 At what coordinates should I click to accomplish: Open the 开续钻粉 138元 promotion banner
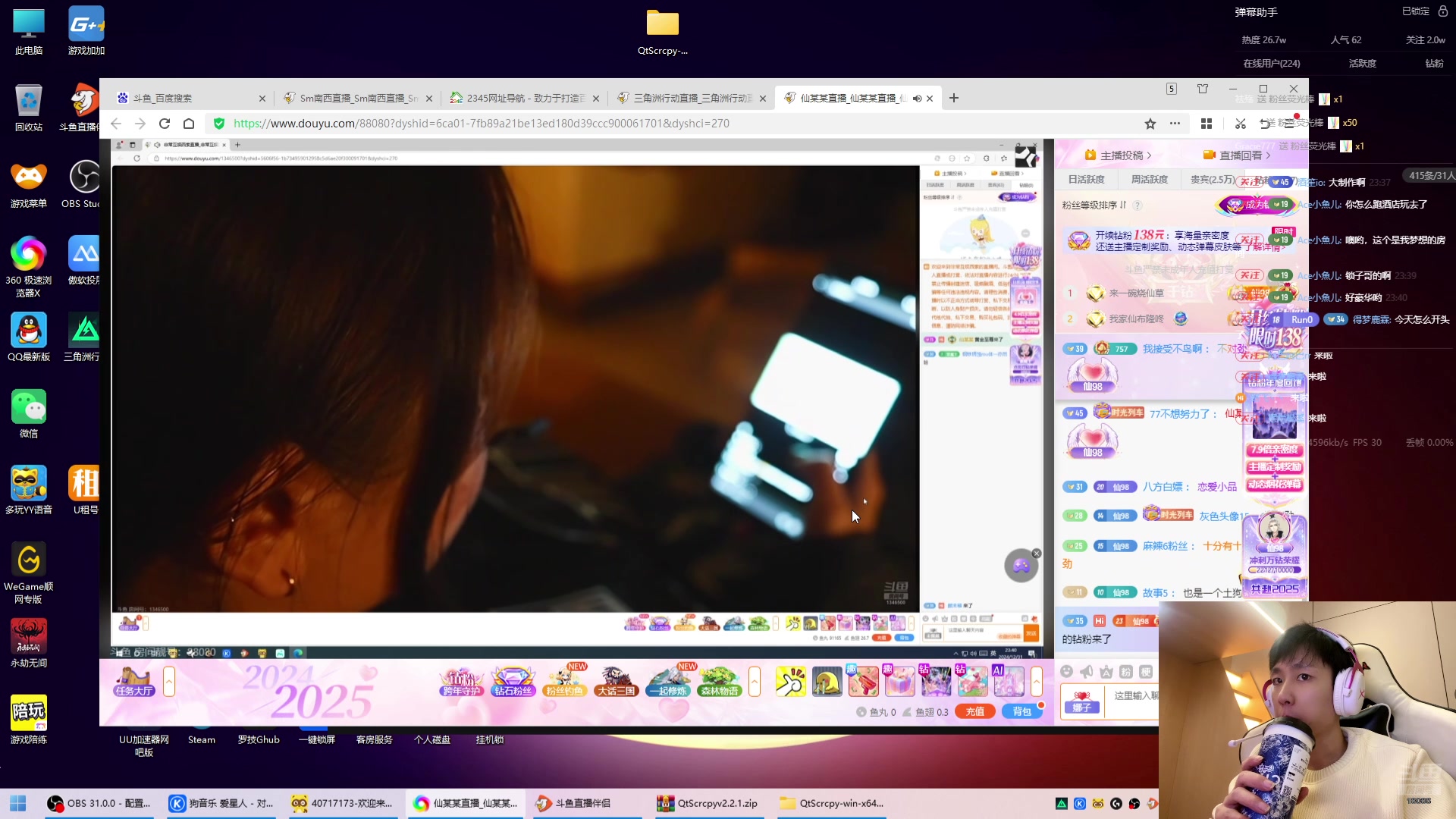pyautogui.click(x=1175, y=241)
